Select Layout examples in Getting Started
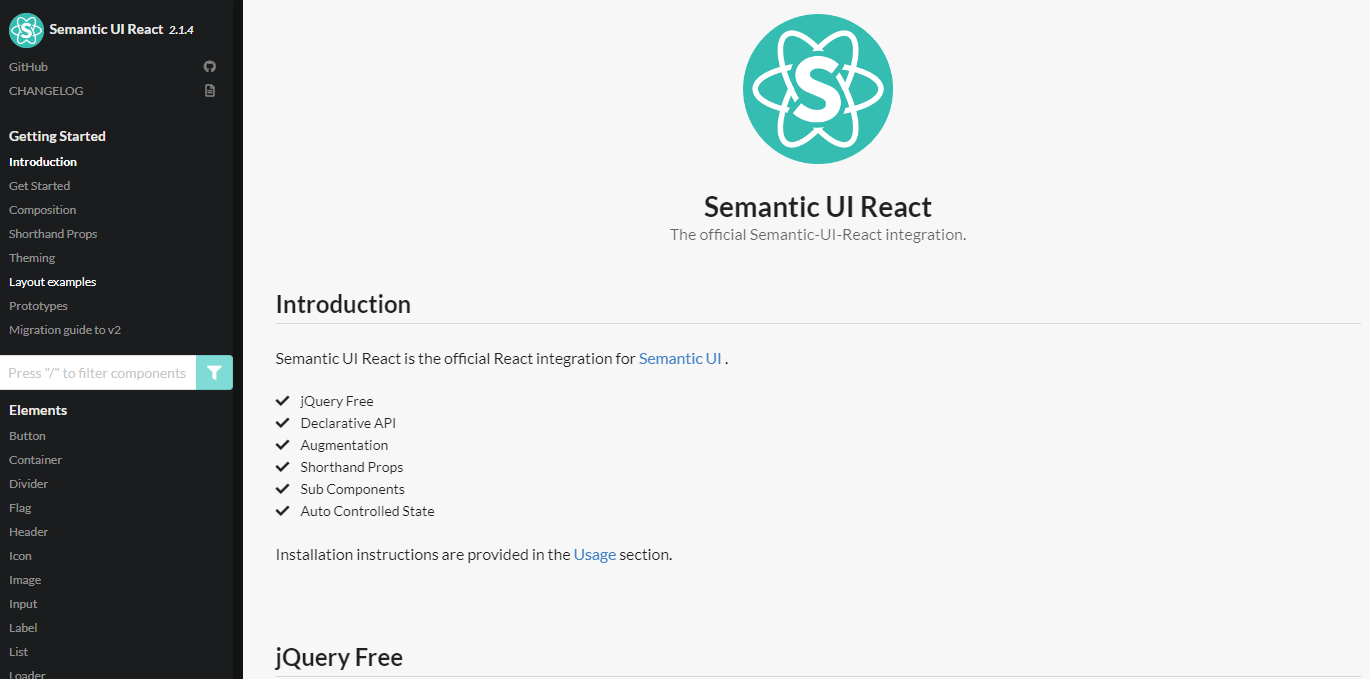The height and width of the screenshot is (679, 1370). (52, 281)
